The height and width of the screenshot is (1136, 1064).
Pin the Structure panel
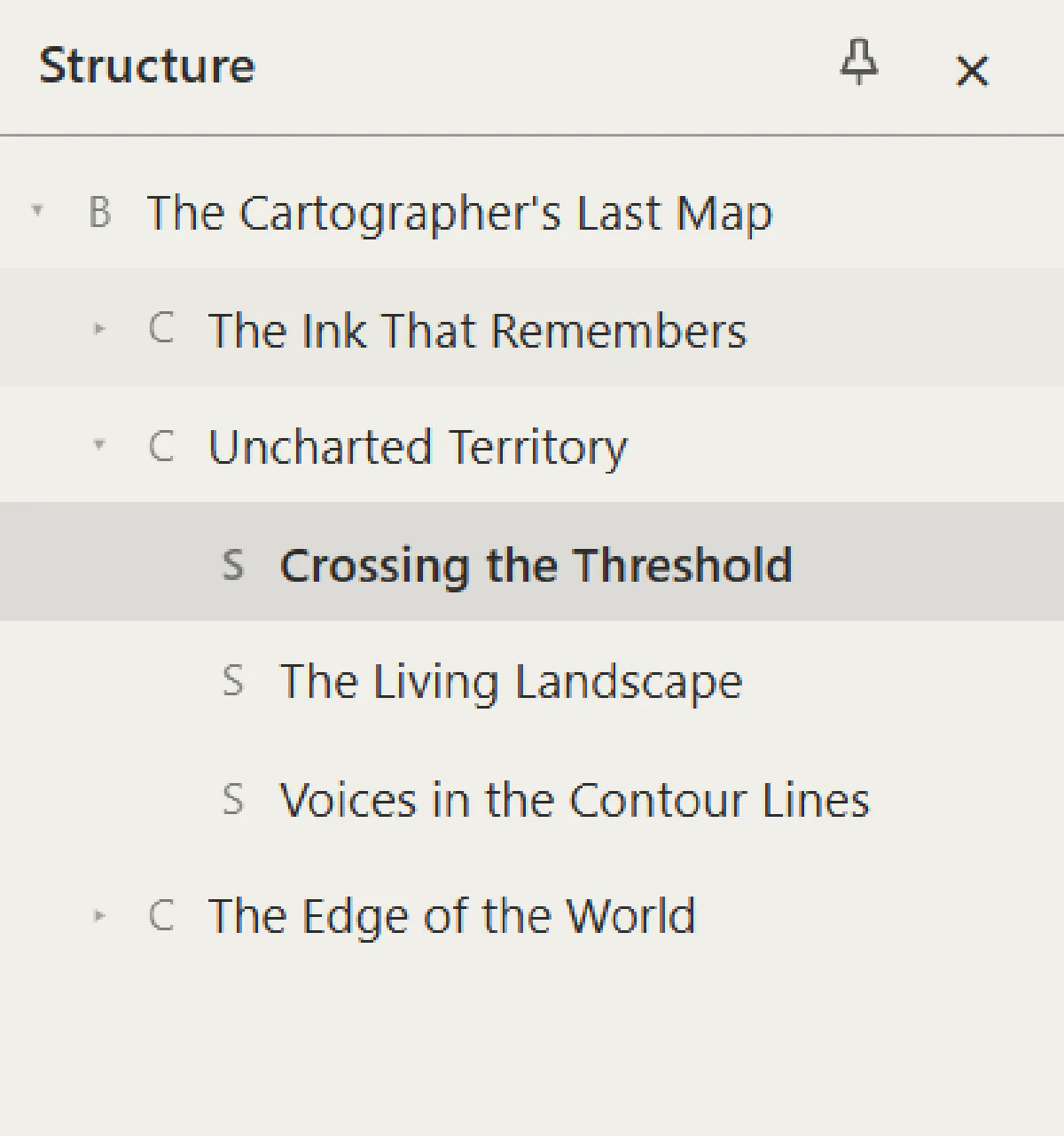tap(859, 63)
